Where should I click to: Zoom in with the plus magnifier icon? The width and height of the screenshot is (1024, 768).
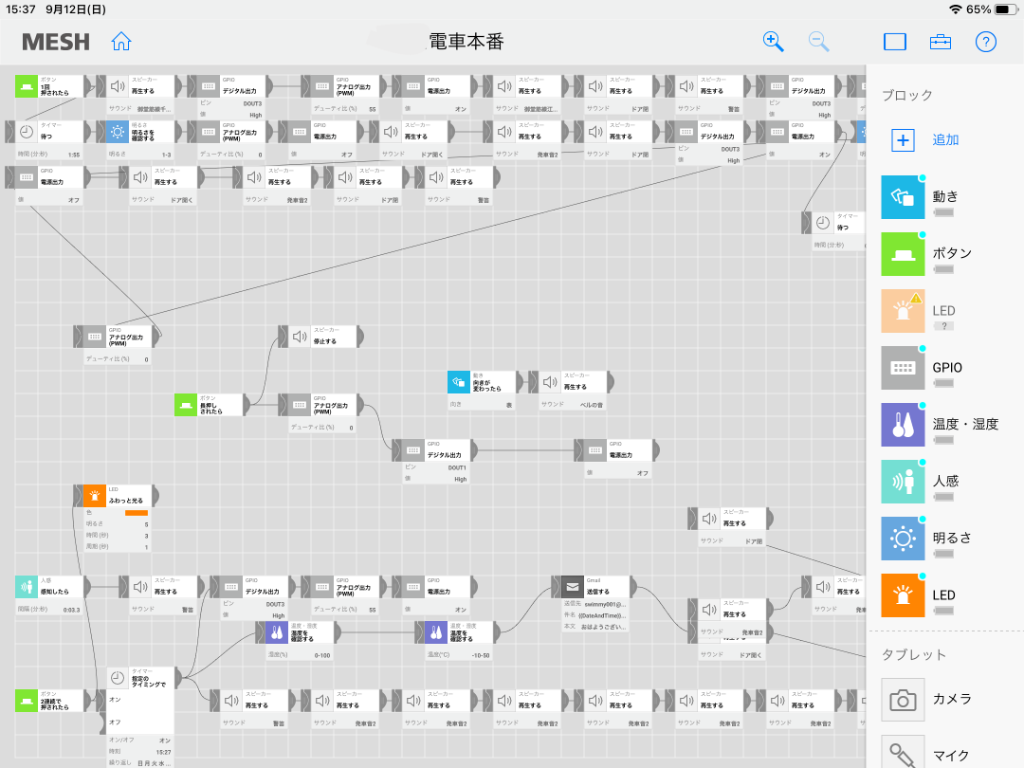(773, 42)
